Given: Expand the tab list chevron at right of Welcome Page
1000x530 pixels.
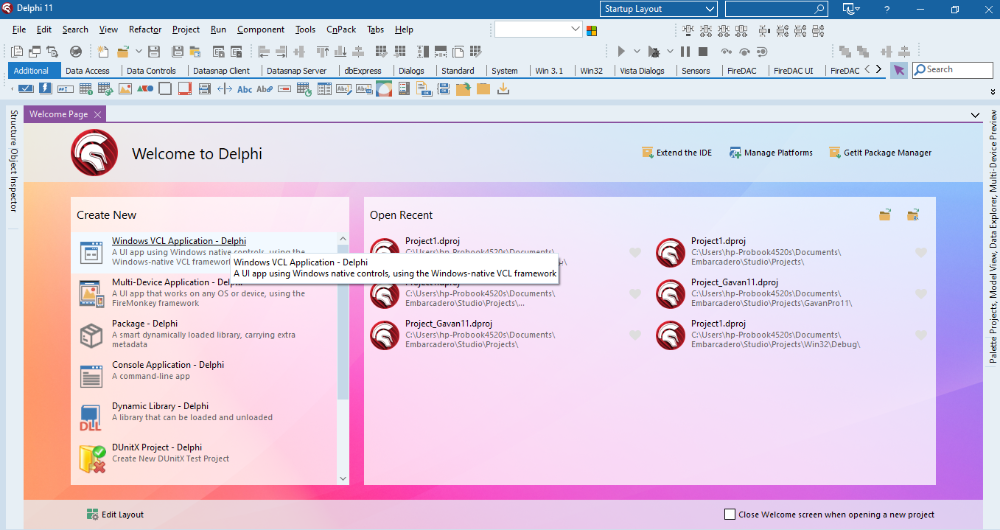Looking at the screenshot, I should (x=975, y=115).
